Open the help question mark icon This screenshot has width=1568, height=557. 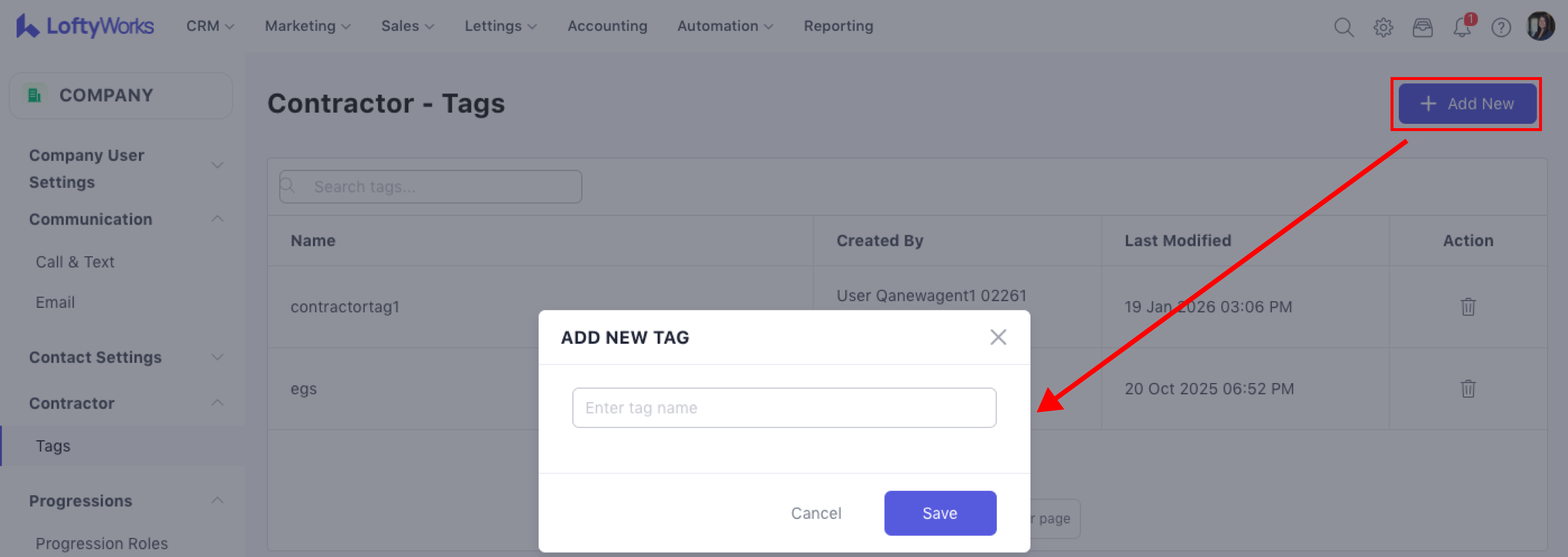point(1501,27)
